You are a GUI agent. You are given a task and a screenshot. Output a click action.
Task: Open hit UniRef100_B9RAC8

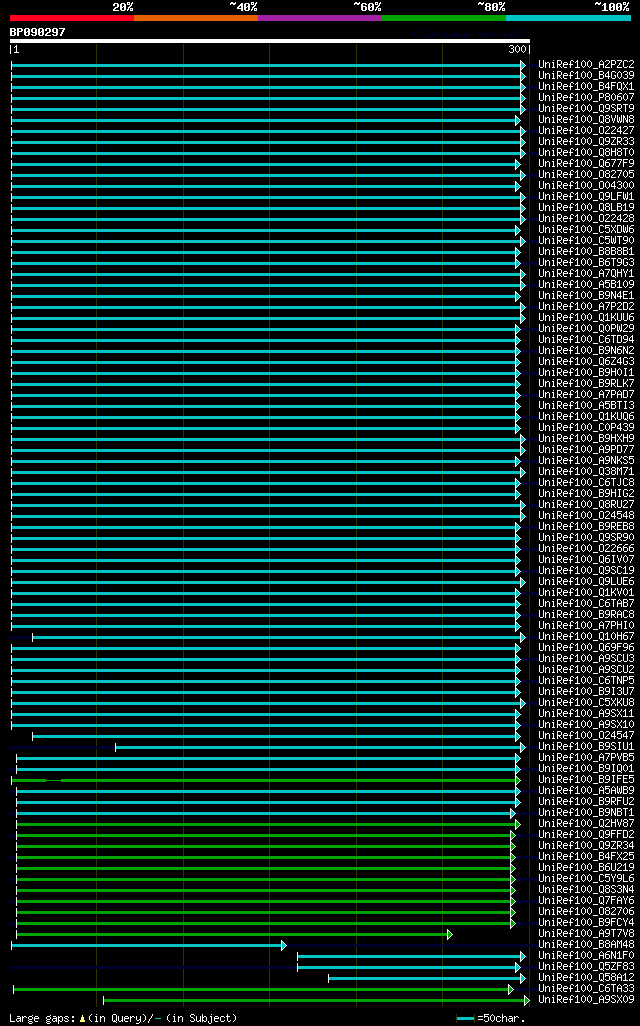pos(586,614)
